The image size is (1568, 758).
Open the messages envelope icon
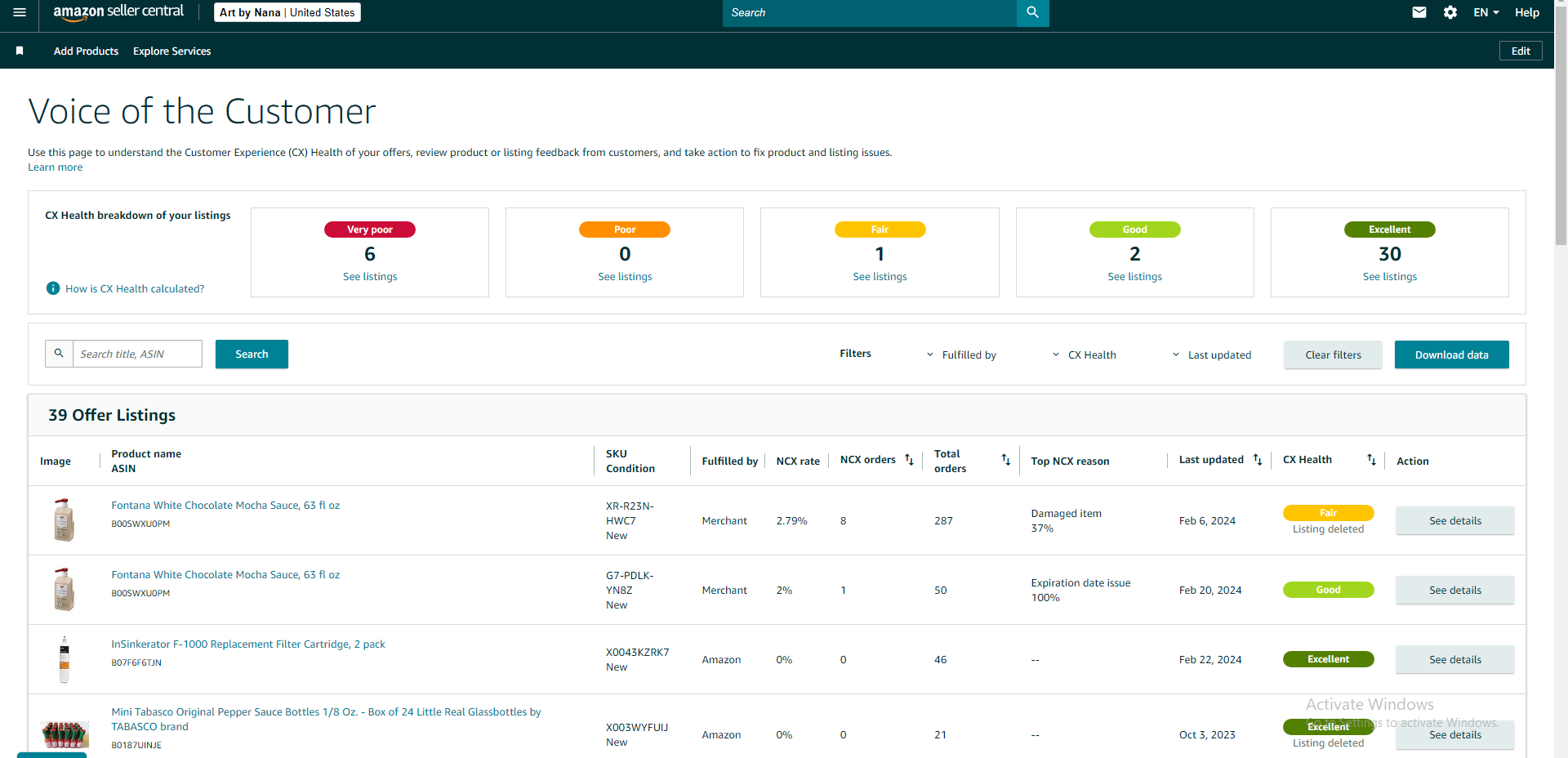tap(1419, 12)
